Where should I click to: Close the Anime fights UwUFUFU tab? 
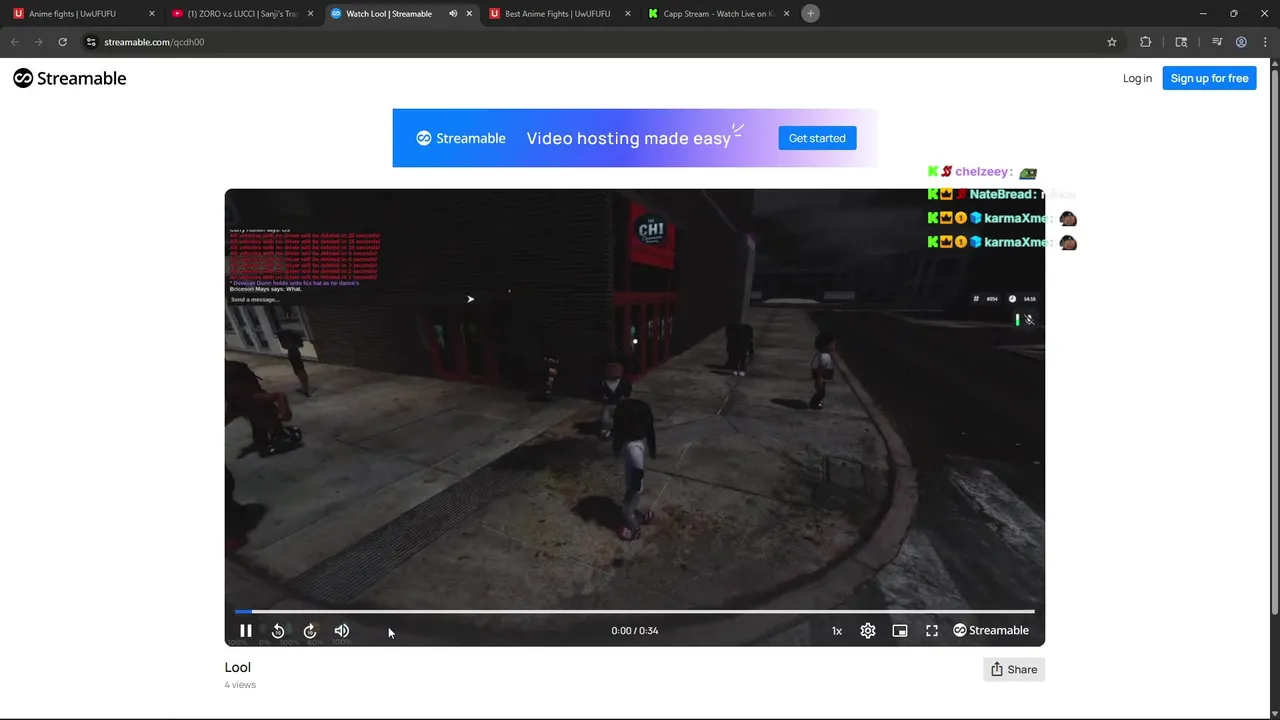pyautogui.click(x=152, y=14)
